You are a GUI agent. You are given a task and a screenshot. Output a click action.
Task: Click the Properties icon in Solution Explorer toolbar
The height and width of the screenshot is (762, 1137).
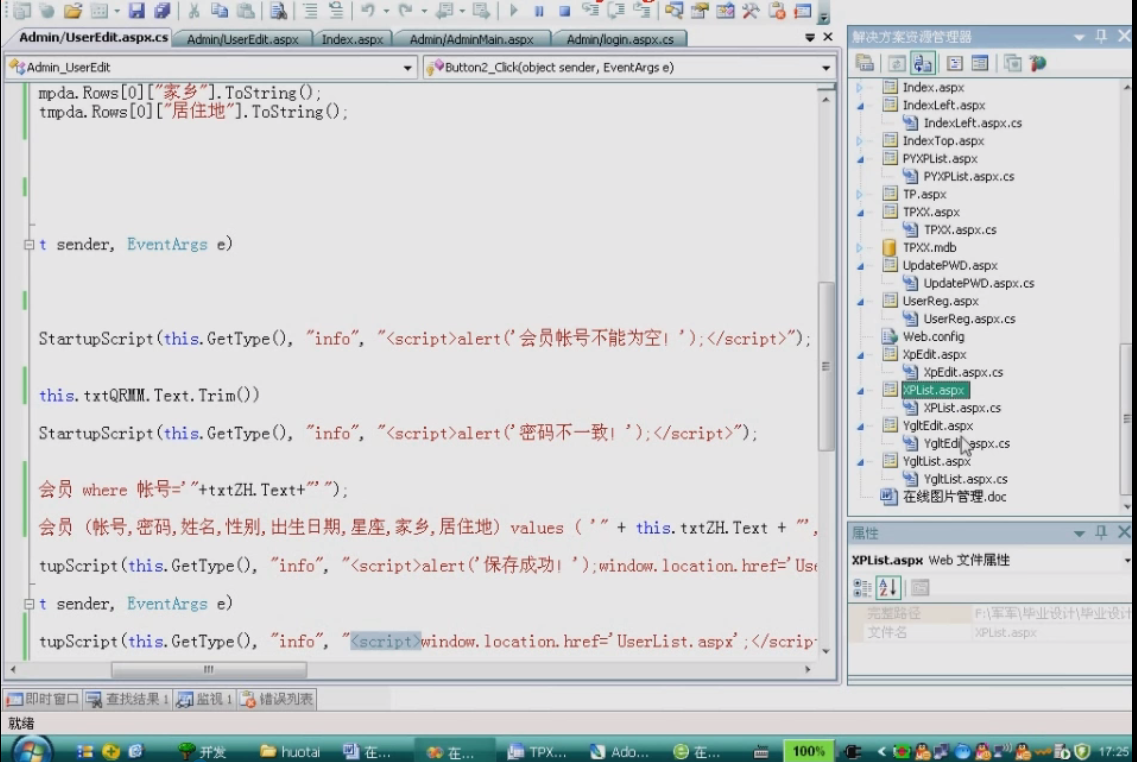point(864,63)
